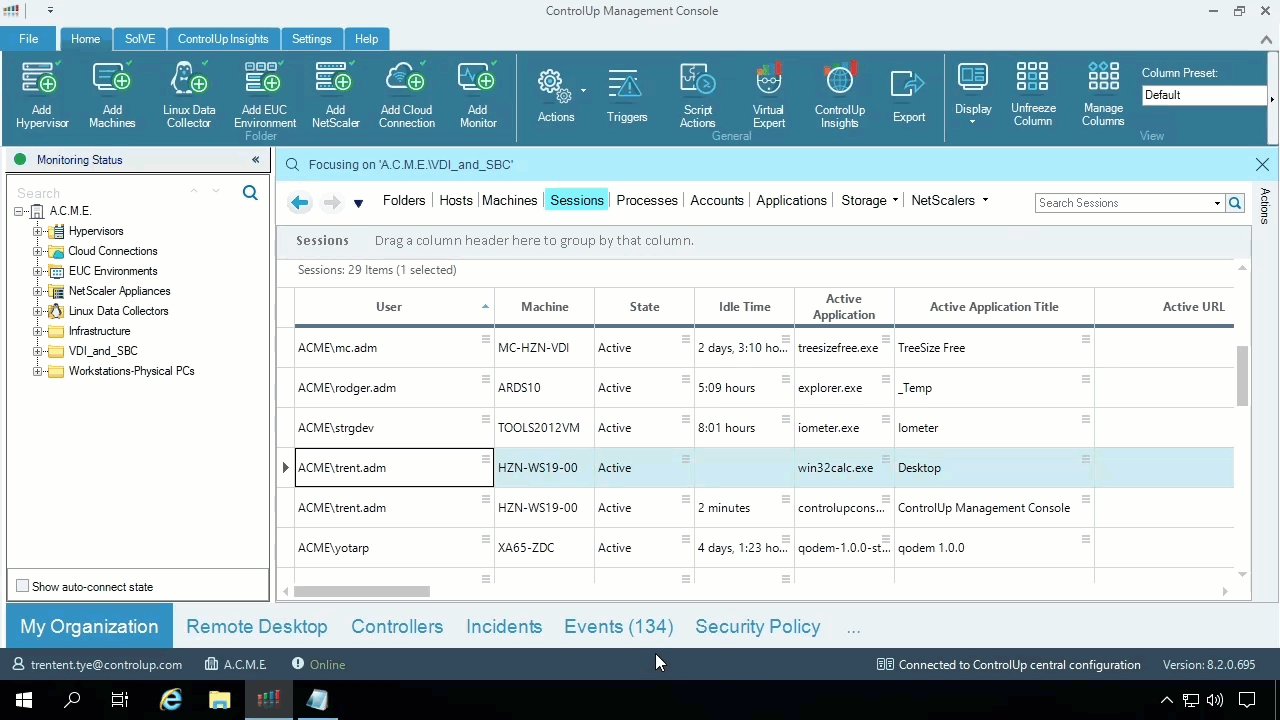Open the Search Sessions dropdown arrow
The image size is (1280, 720).
point(1217,203)
